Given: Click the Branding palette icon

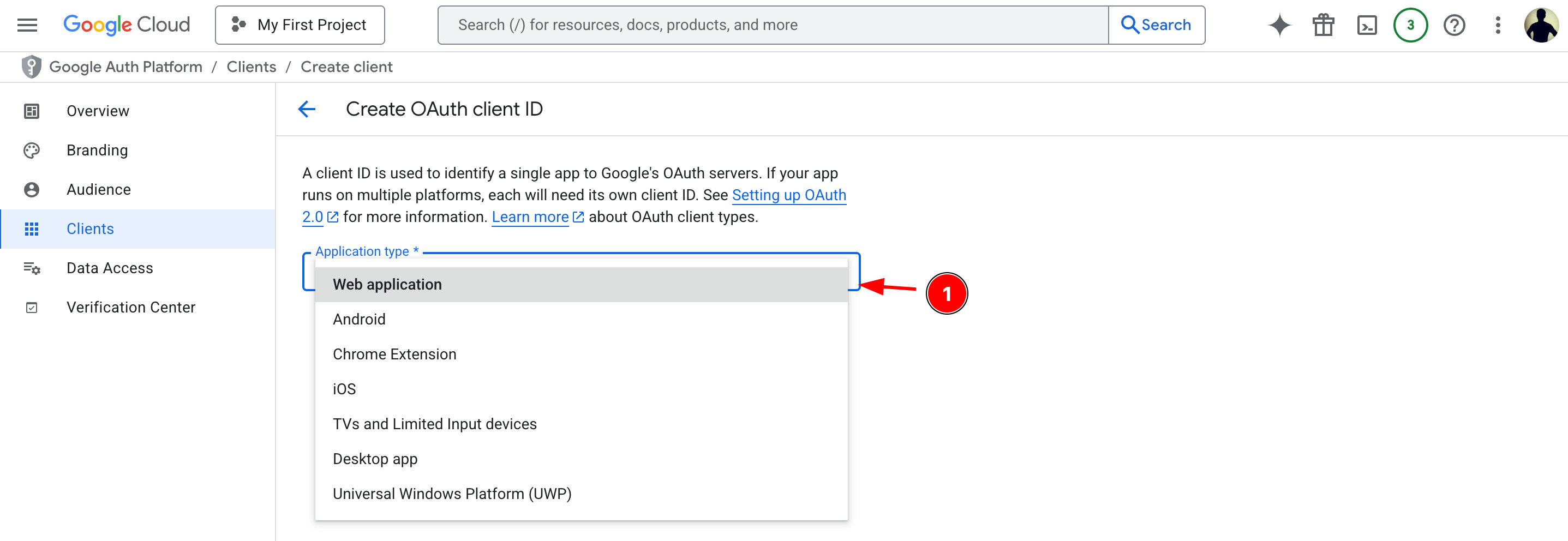Looking at the screenshot, I should [x=32, y=151].
